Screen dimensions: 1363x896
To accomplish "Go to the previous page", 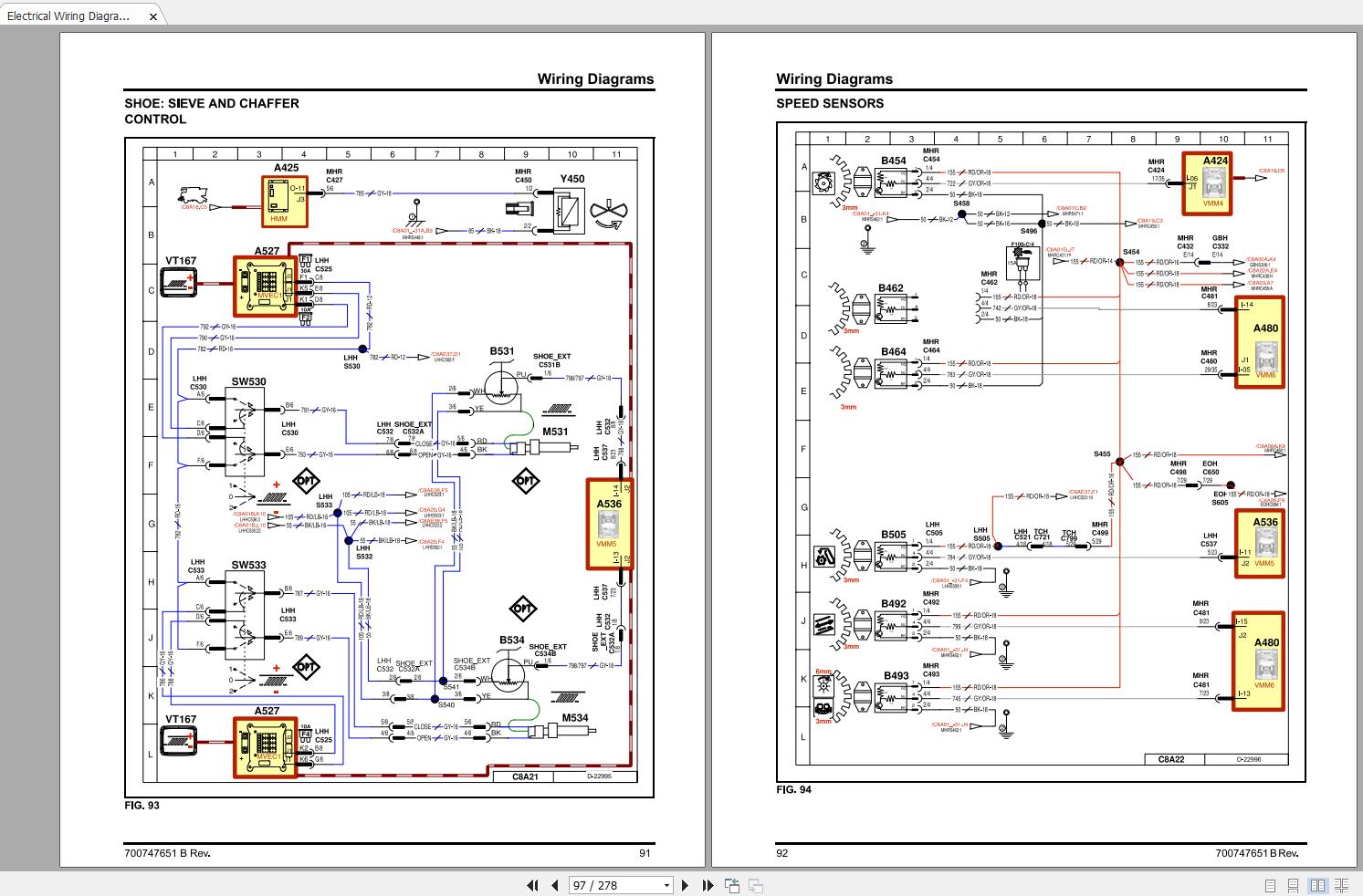I will pos(555,885).
